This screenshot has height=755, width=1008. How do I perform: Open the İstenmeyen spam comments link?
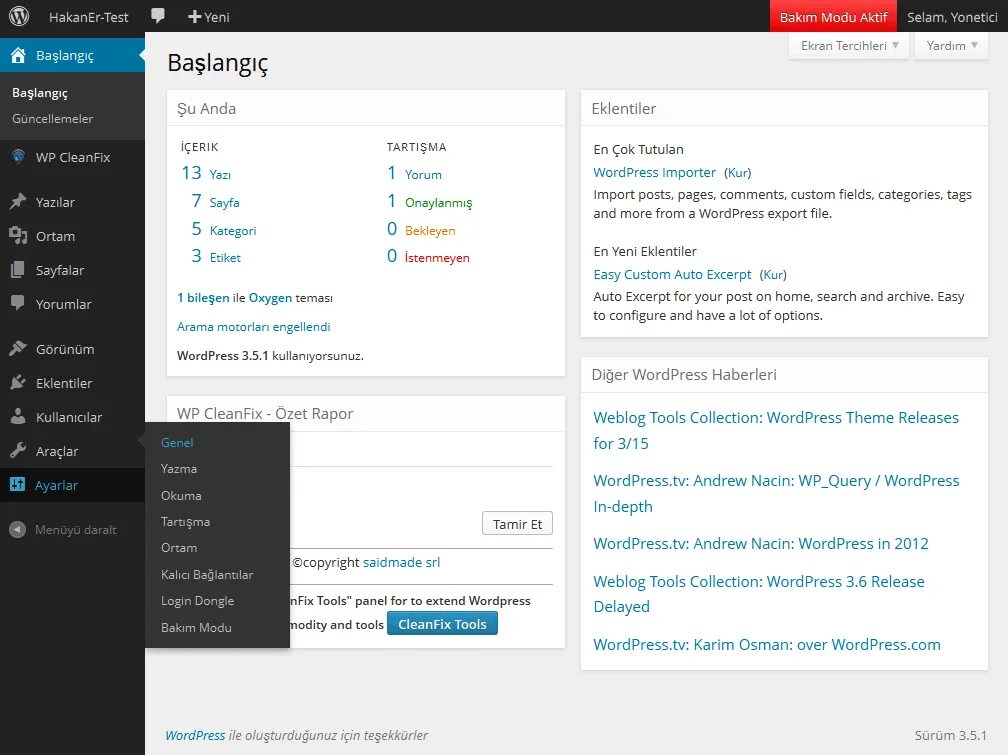pyautogui.click(x=437, y=257)
